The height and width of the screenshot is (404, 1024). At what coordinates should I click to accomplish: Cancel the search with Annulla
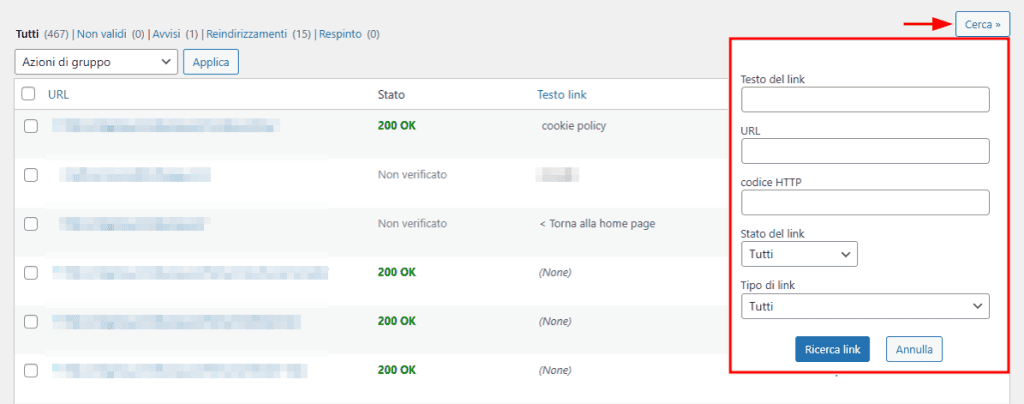click(914, 349)
